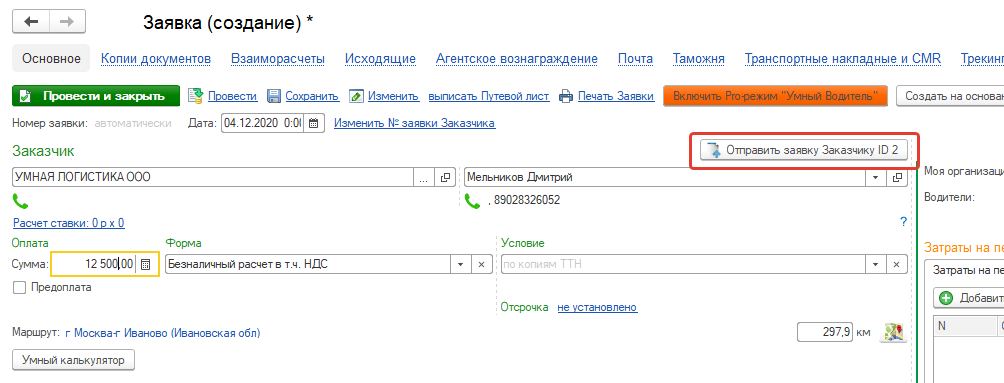Open Агентское вознаграждение tab
The width and height of the screenshot is (1004, 383).
pyautogui.click(x=517, y=59)
